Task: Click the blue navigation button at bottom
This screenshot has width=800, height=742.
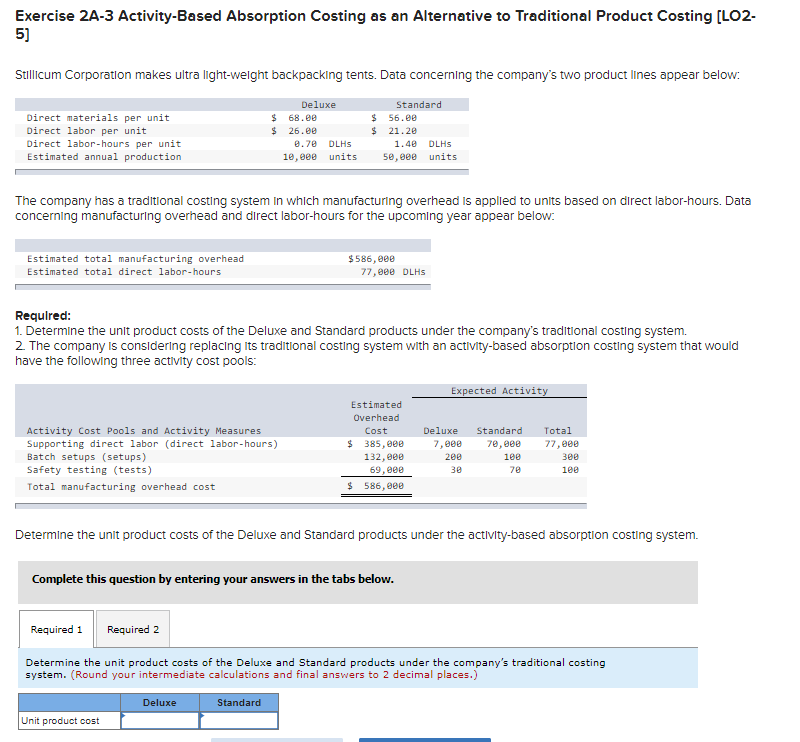Action: [424, 738]
